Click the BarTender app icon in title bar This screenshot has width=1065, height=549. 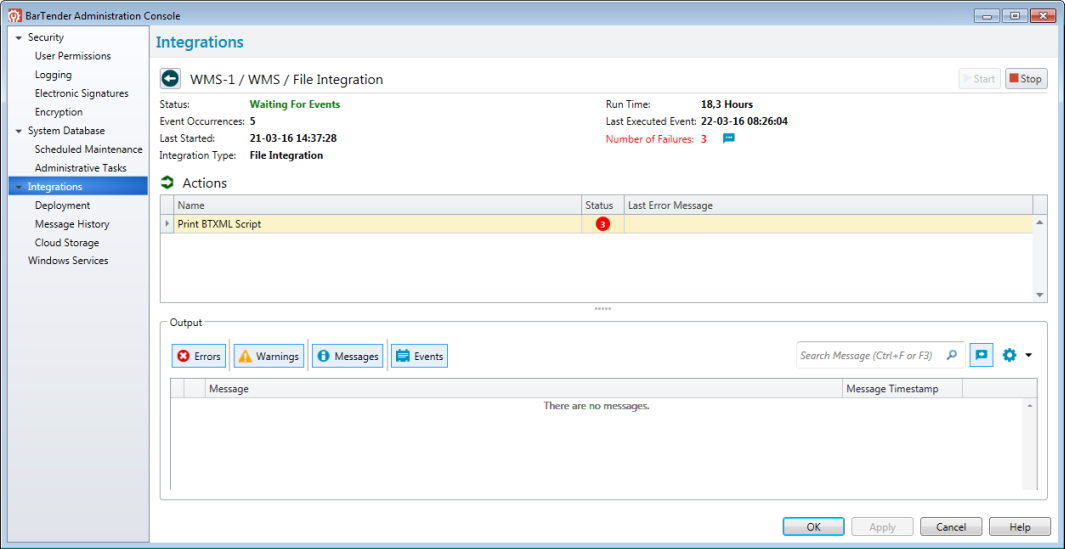(x=14, y=16)
